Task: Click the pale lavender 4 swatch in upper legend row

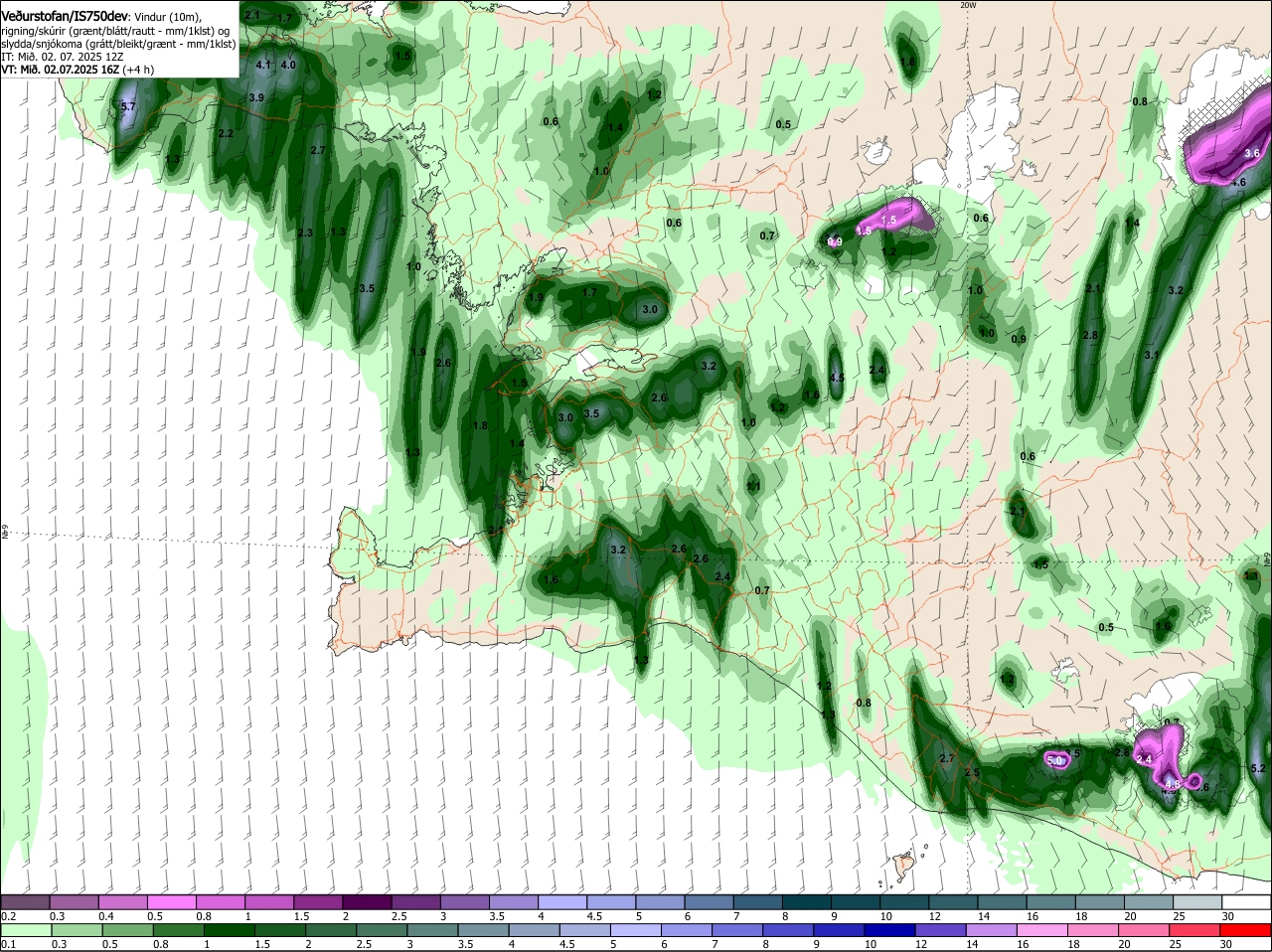Action: 564,902
